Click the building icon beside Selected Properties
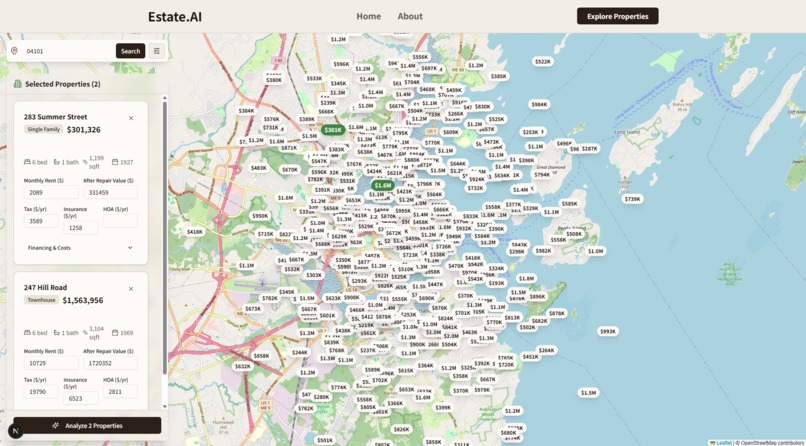 pos(18,84)
